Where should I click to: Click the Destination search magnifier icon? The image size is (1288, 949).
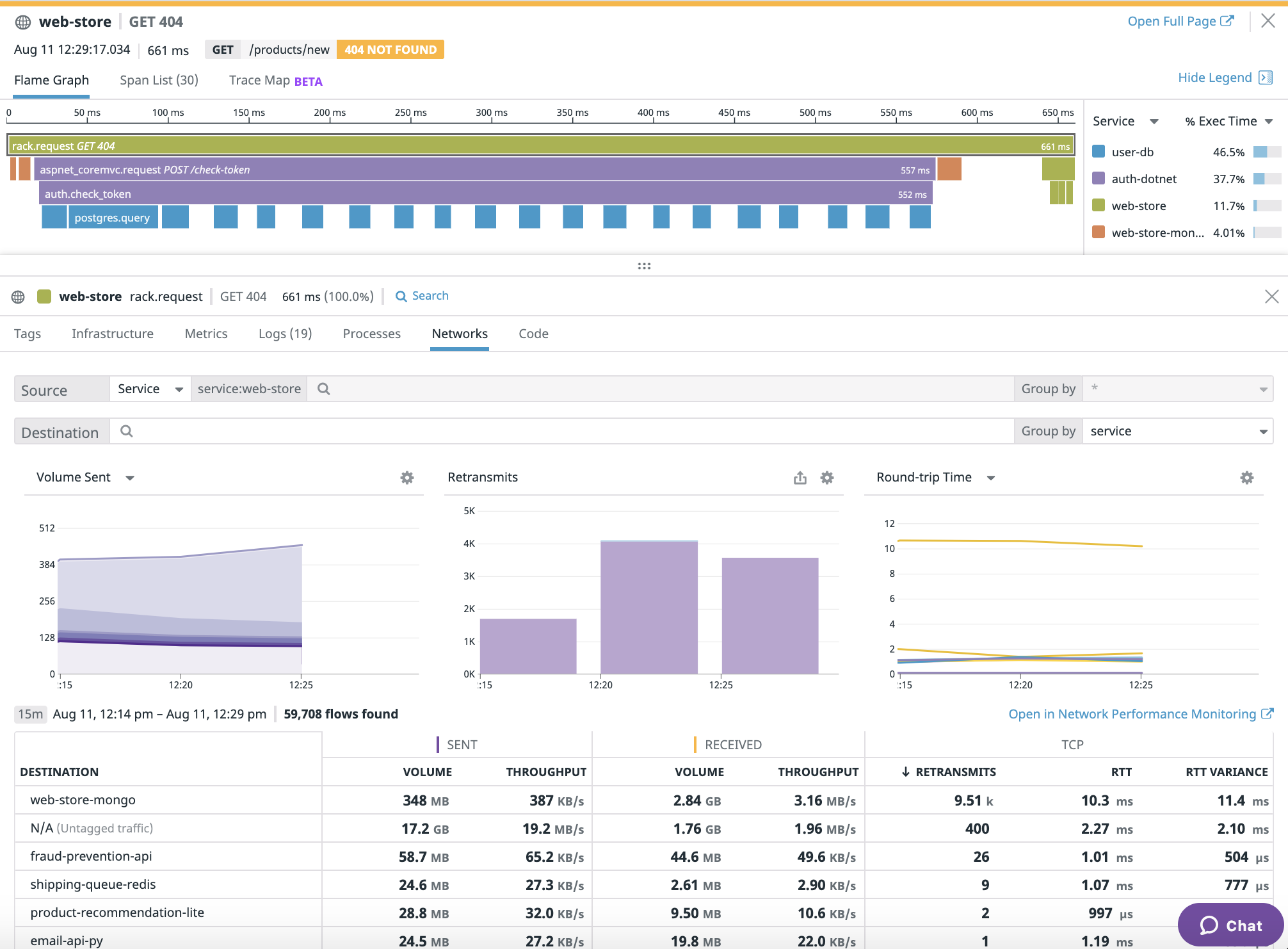(x=127, y=432)
